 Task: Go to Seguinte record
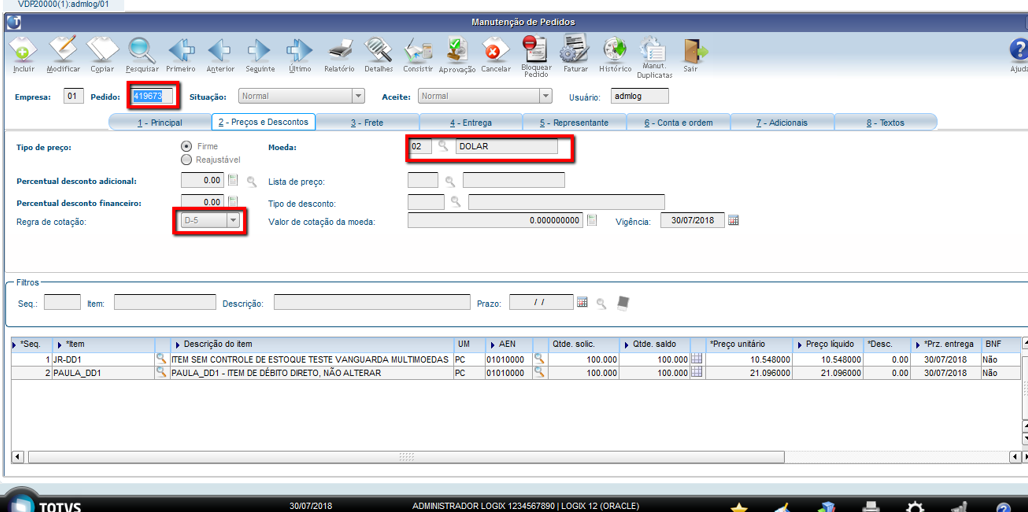[260, 50]
